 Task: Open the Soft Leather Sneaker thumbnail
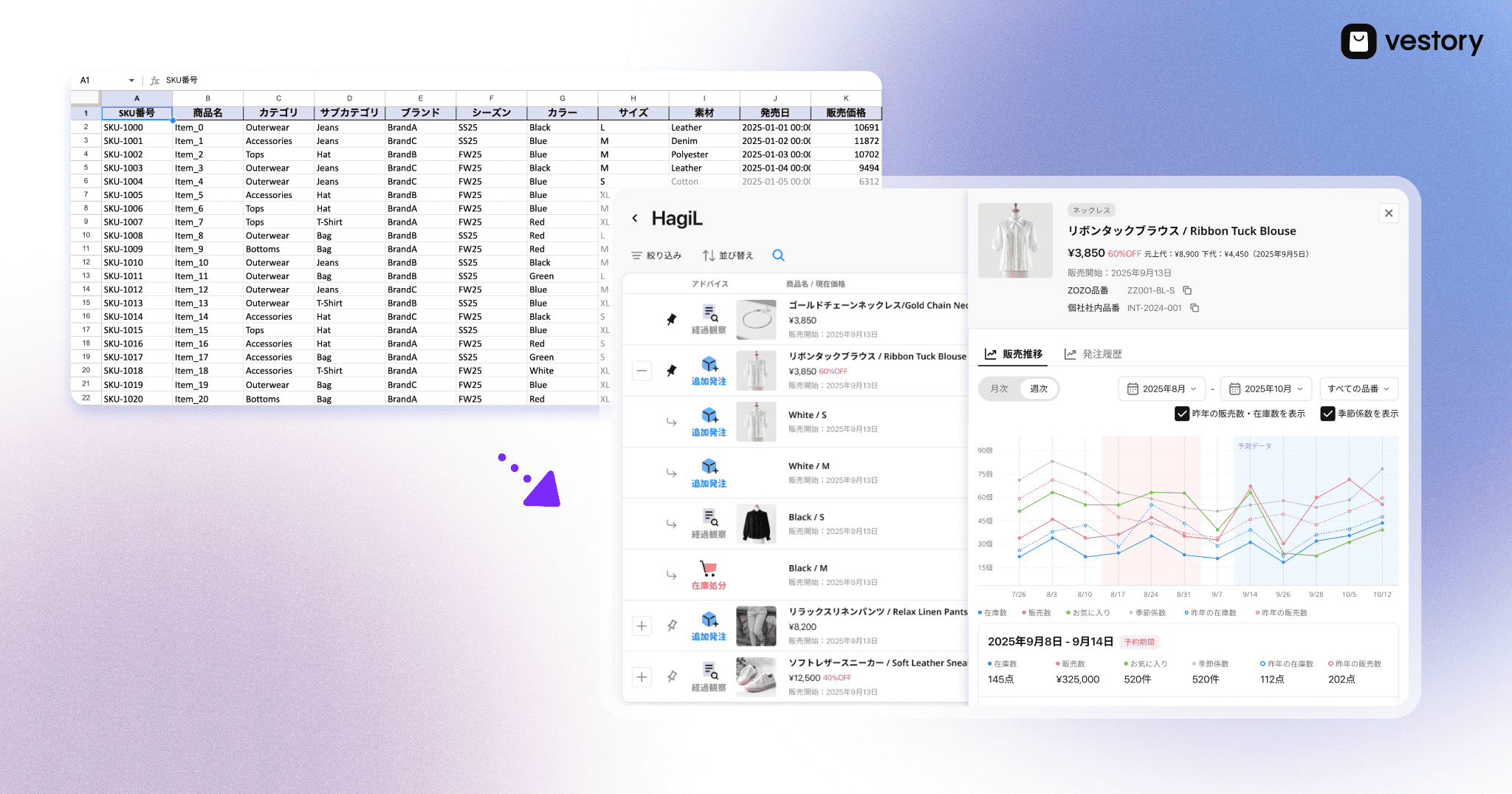pos(756,677)
